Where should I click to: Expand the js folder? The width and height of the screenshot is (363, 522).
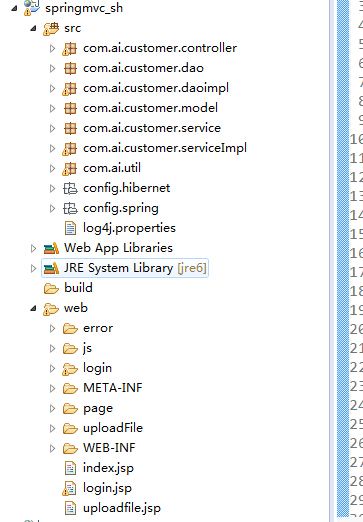(x=52, y=349)
